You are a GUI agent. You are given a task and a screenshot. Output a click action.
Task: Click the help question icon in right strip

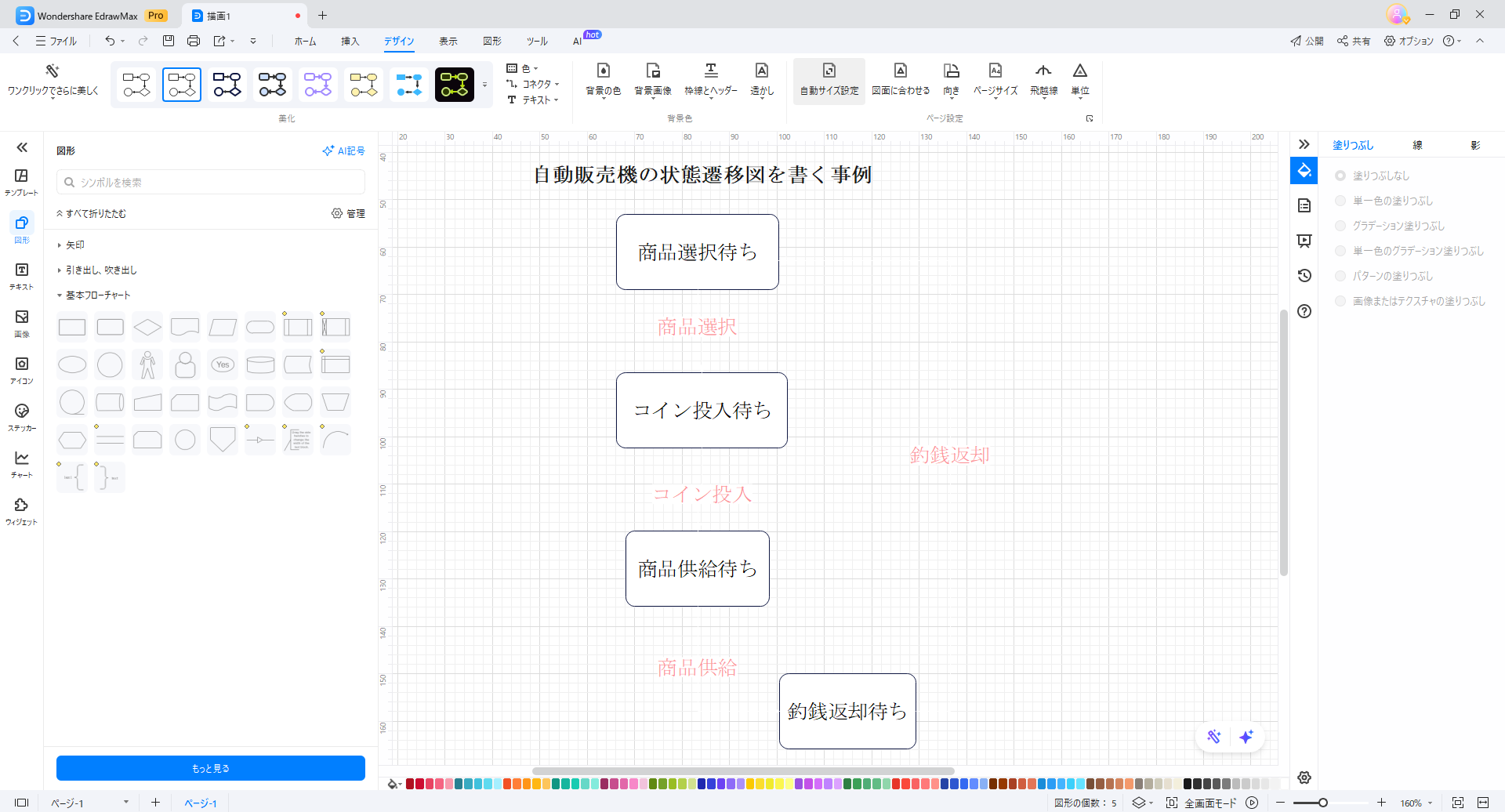(1304, 311)
